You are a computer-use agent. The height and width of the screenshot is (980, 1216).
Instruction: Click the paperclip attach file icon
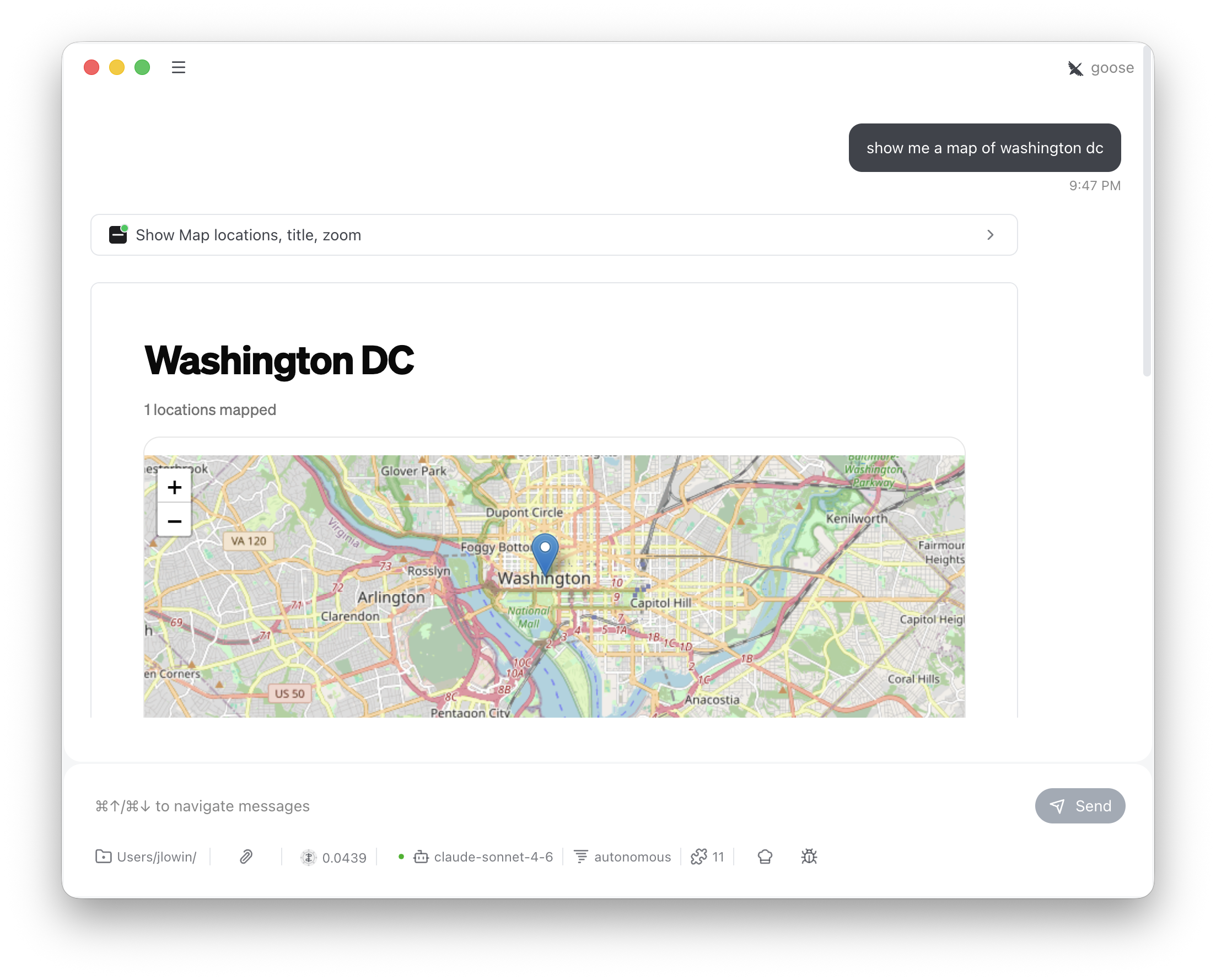click(x=246, y=857)
